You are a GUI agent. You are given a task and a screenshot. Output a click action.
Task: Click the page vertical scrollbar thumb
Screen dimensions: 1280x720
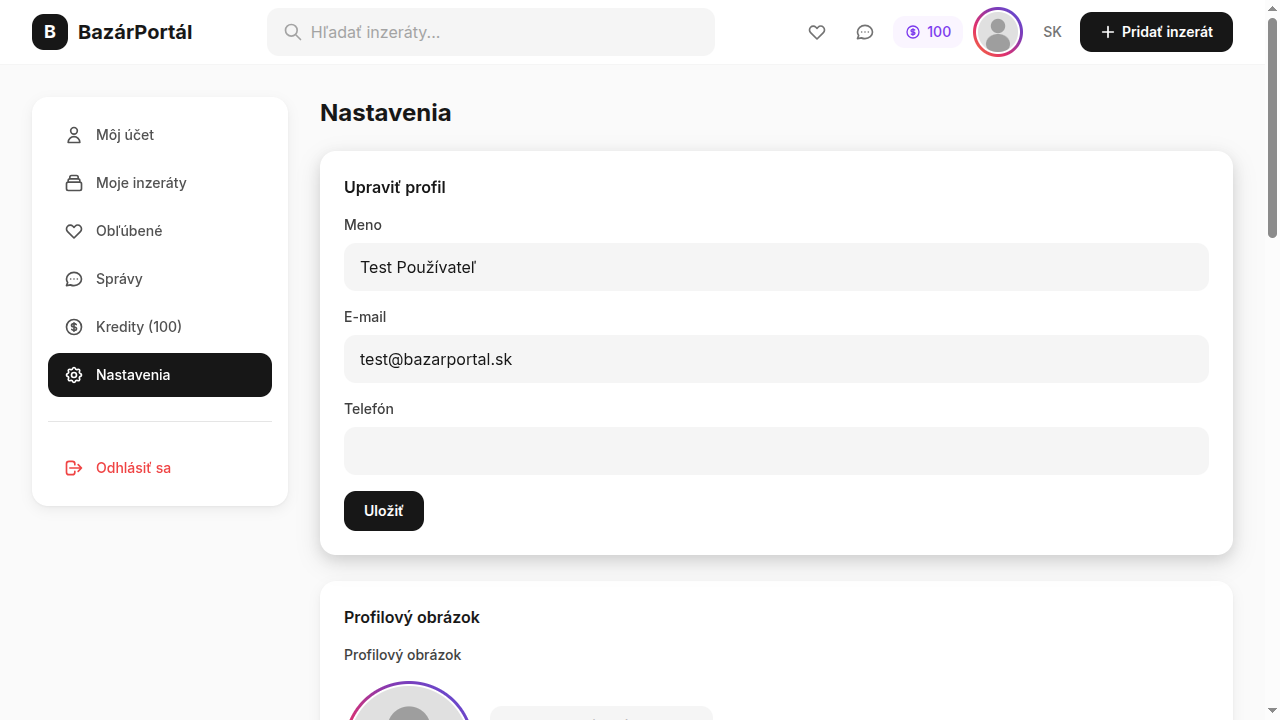point(1272,128)
